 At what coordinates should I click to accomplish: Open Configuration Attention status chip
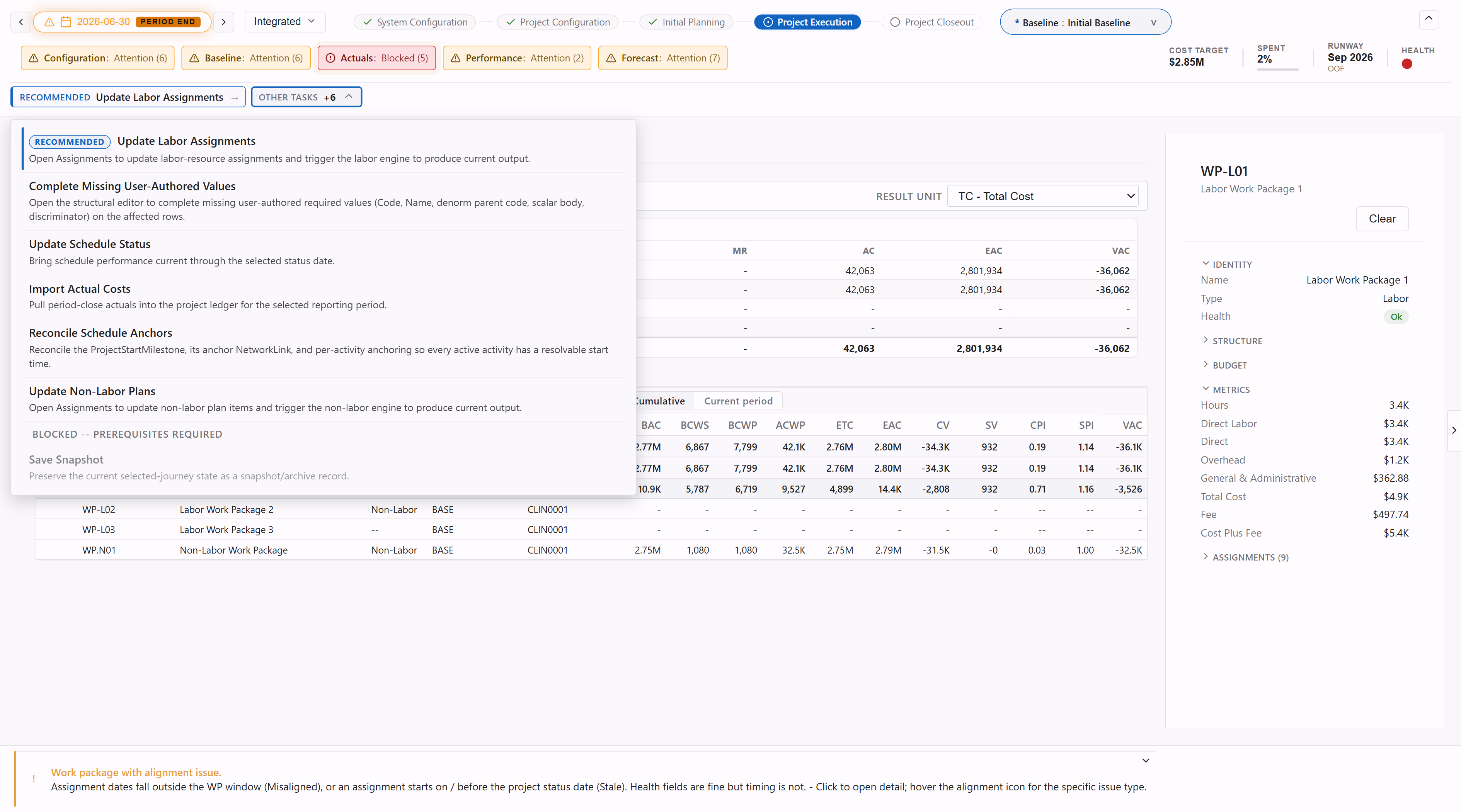(x=97, y=58)
